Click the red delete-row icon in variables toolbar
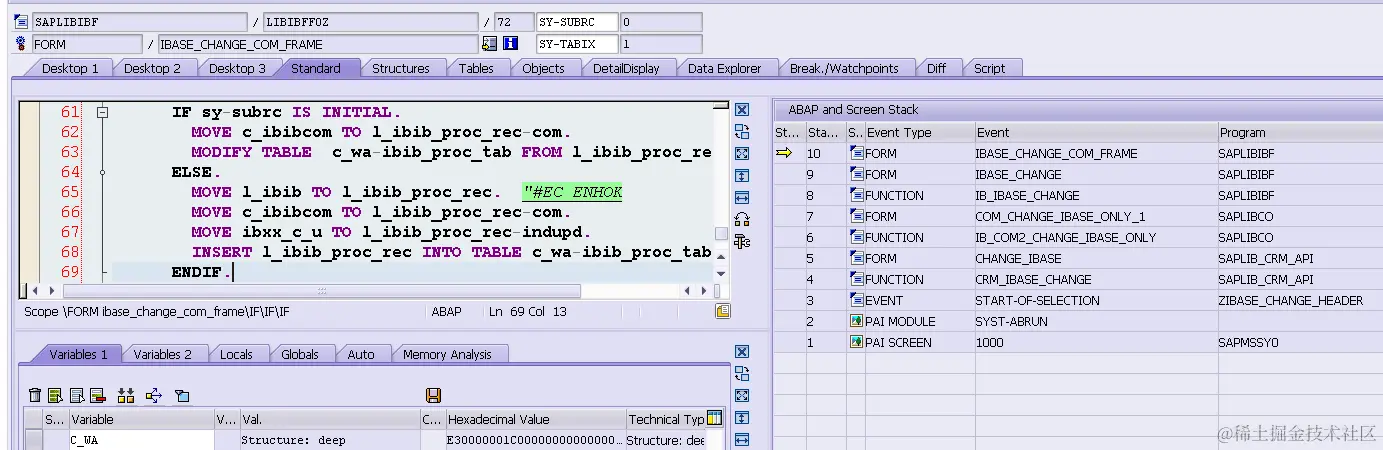The height and width of the screenshot is (450, 1383). (98, 396)
